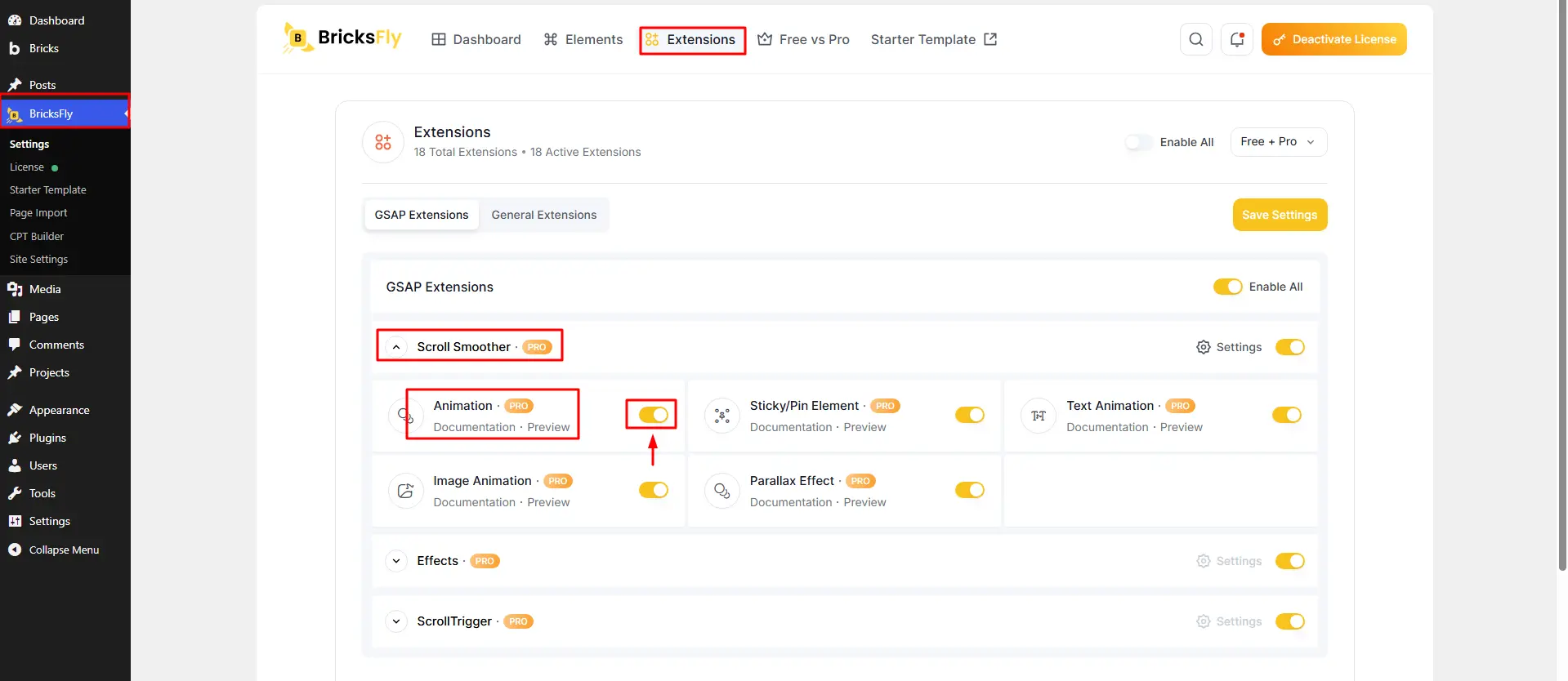Click the WordPress Settings sidebar icon
Screen dimensions: 1568x681
tap(15, 521)
